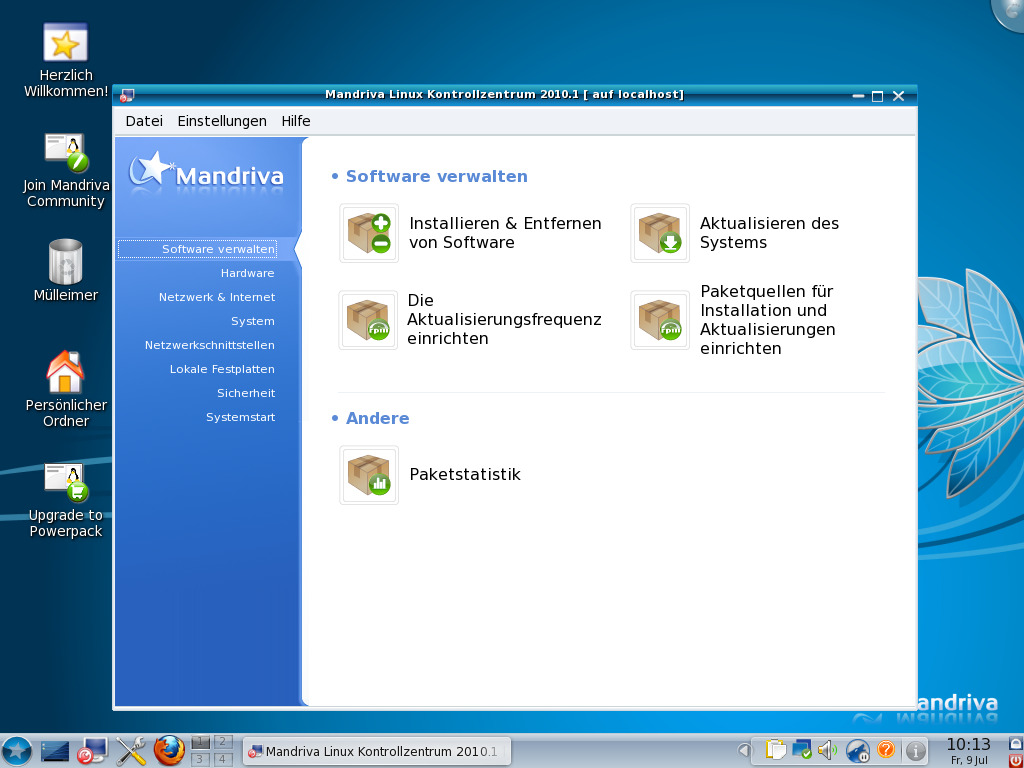This screenshot has height=768, width=1024.
Task: Open Paketquellen für Installation und Aktualisierungen
Action: pos(659,319)
